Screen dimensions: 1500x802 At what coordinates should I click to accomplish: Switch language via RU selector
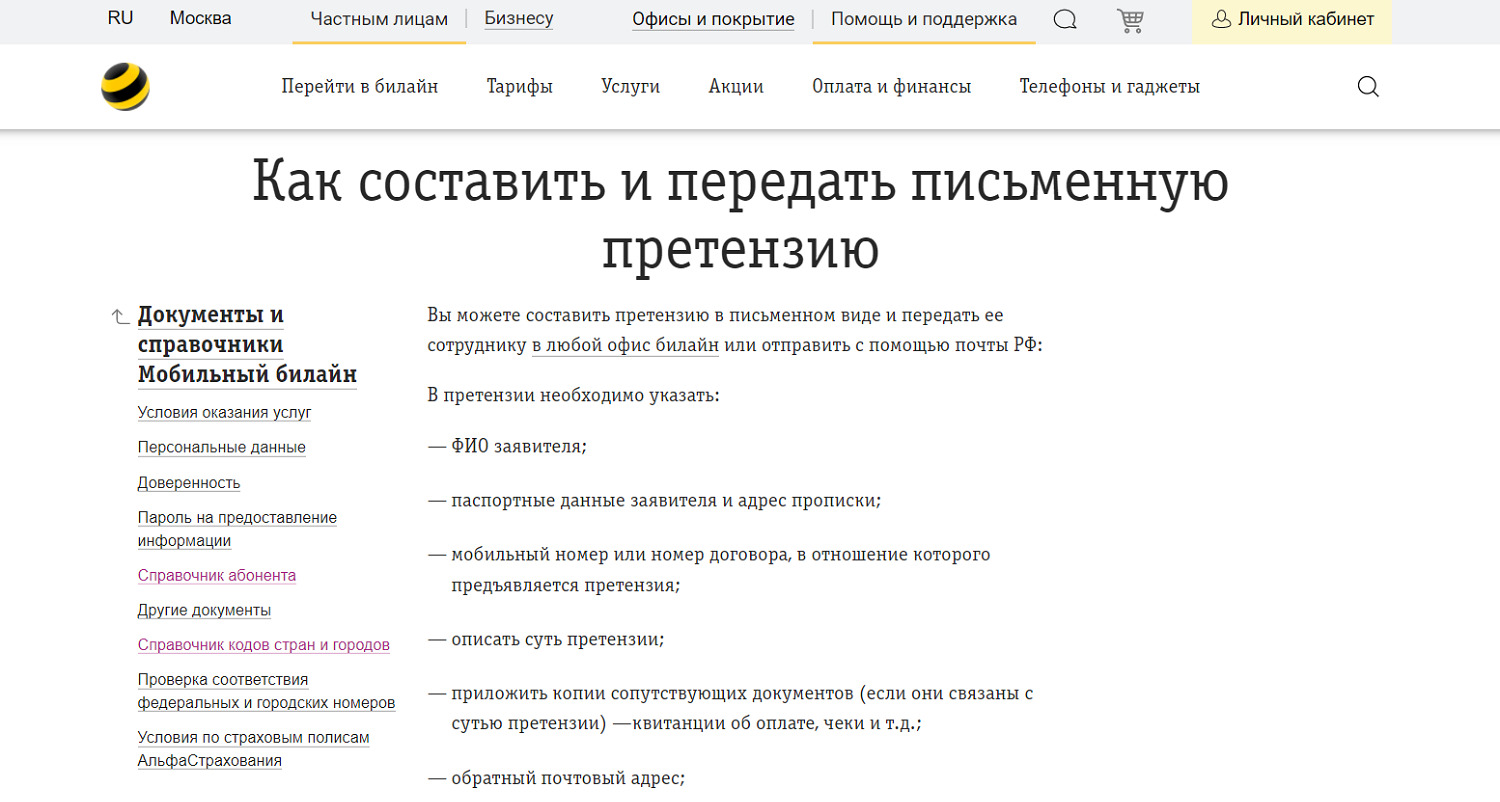(120, 18)
